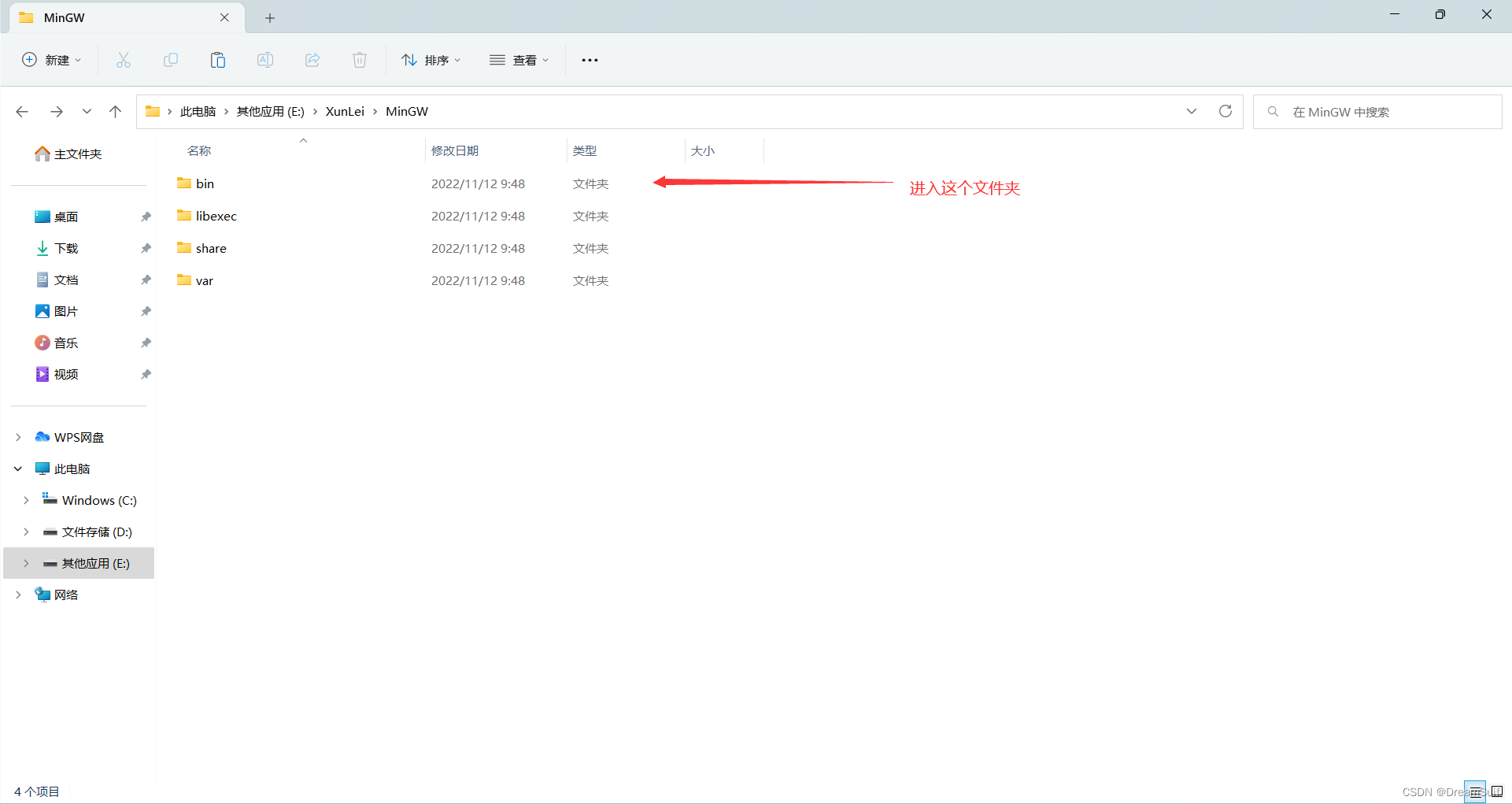Click MinGW in the address breadcrumb
This screenshot has height=804, width=1512.
pyautogui.click(x=407, y=112)
